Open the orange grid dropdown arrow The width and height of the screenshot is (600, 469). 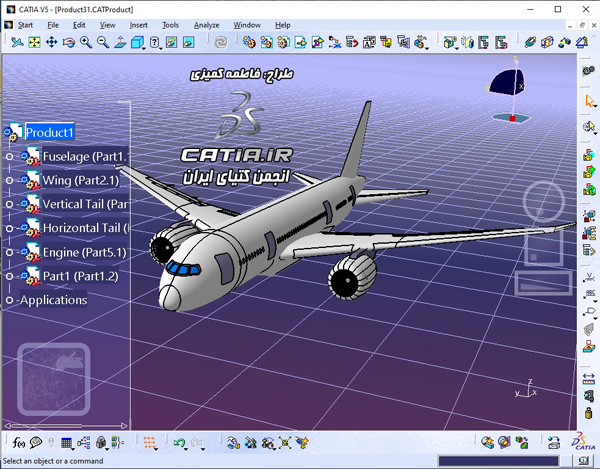point(157,448)
